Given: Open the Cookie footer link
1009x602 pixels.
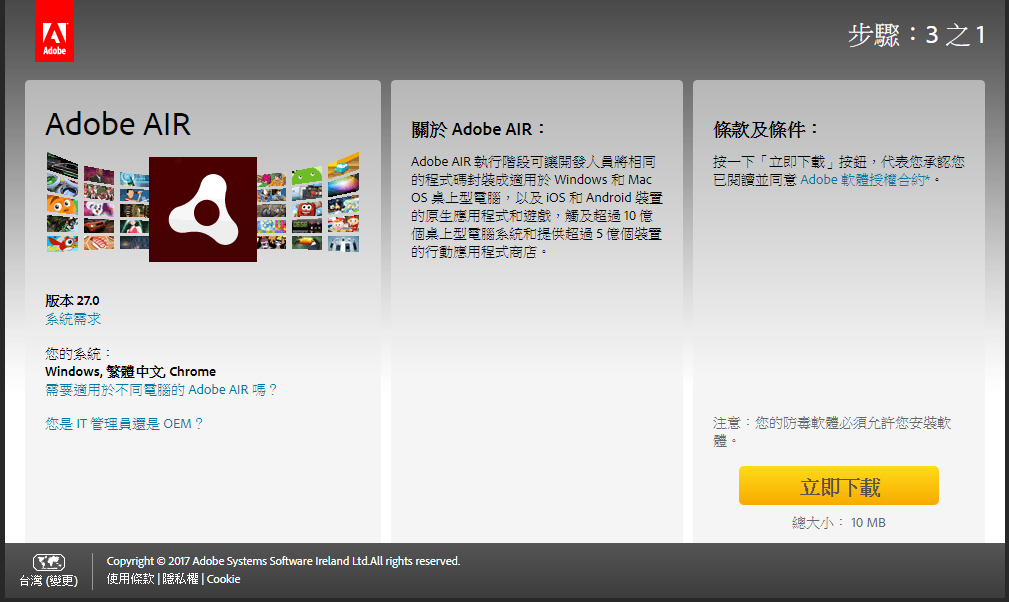Looking at the screenshot, I should click(223, 579).
